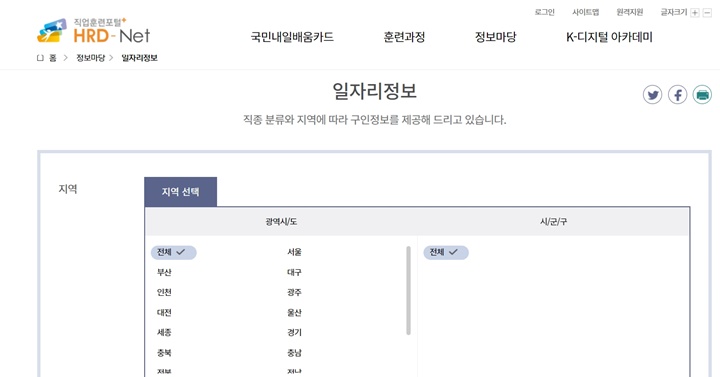Open the 사이트맵 link
This screenshot has height=377, width=720.
coord(585,12)
